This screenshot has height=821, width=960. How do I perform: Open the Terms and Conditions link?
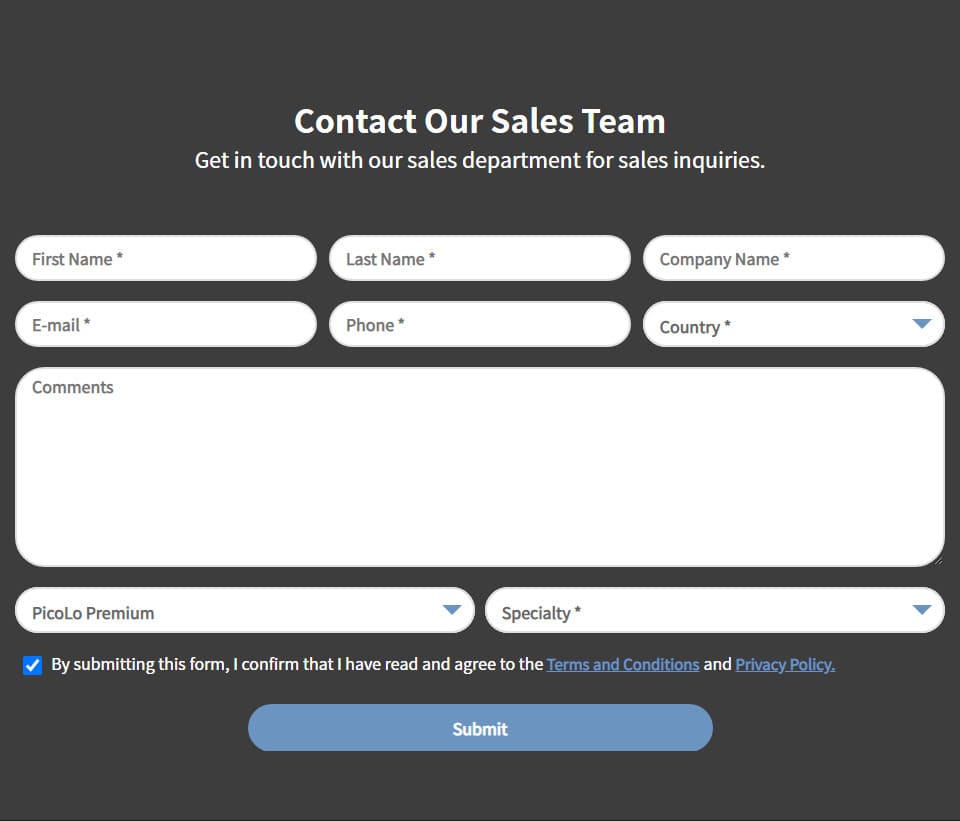(x=622, y=665)
